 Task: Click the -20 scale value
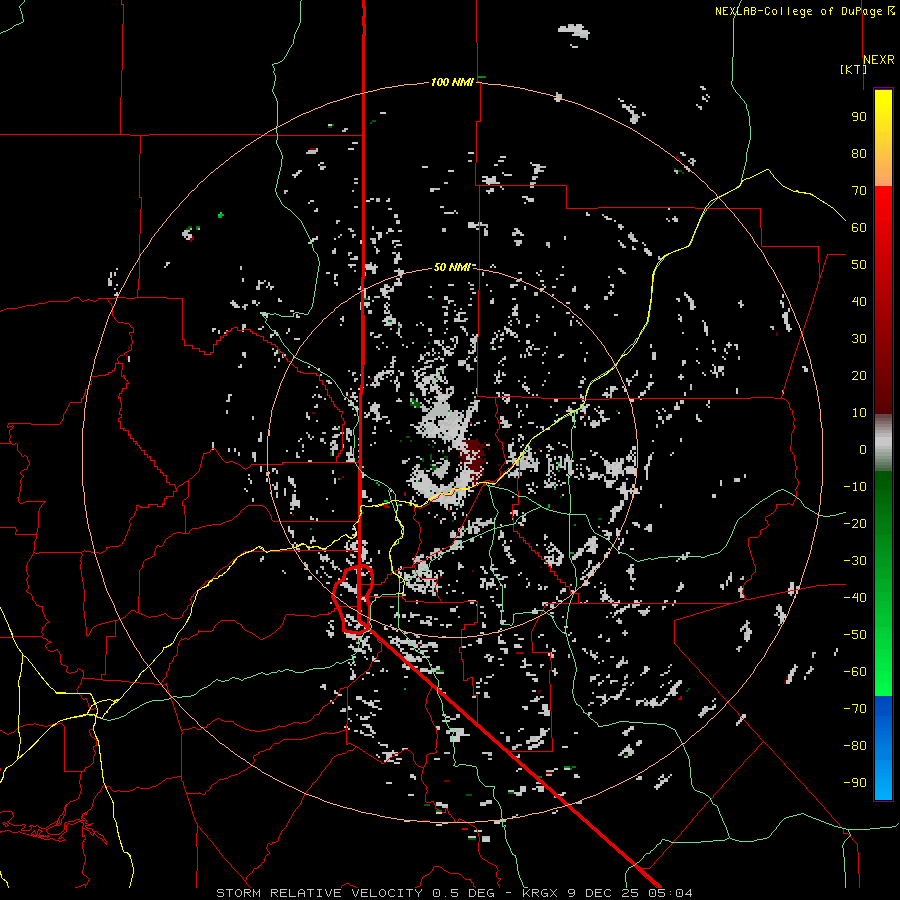pyautogui.click(x=855, y=523)
